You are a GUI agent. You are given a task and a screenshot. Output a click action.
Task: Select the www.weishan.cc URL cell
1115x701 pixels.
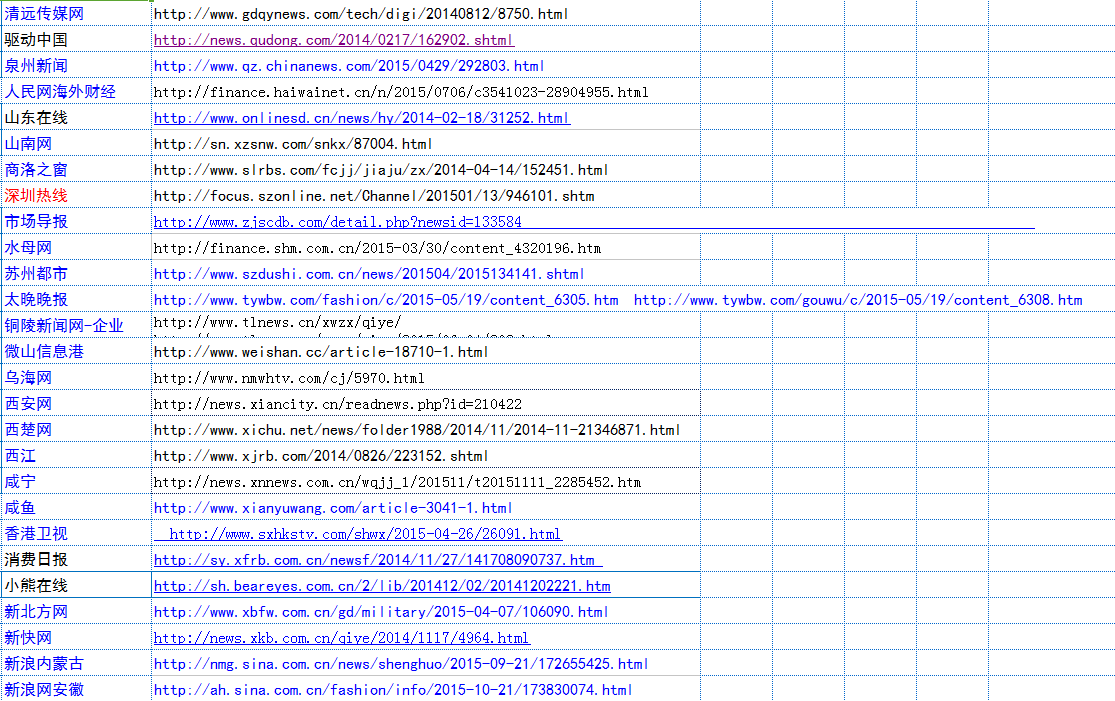tap(426, 352)
